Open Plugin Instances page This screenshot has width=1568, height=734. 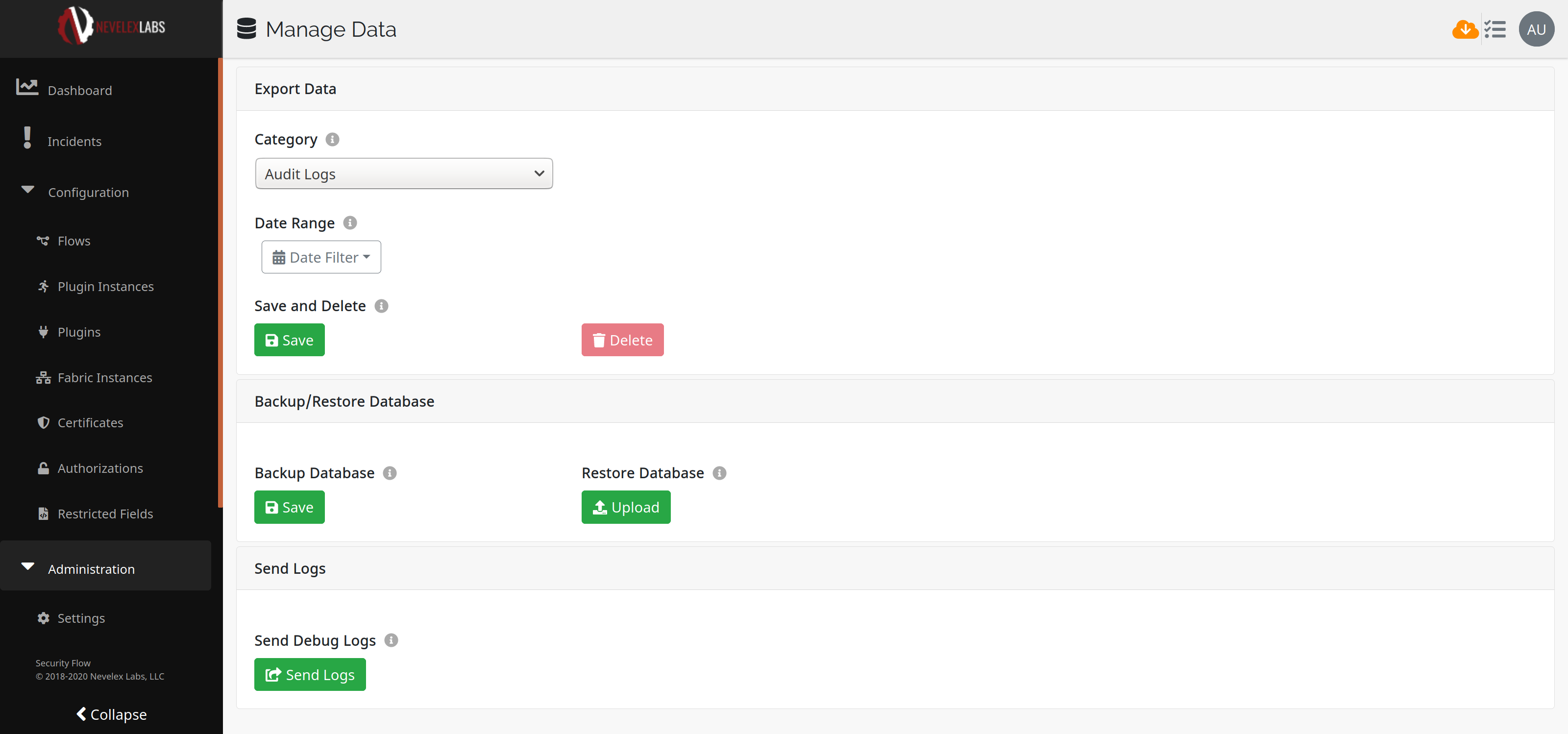[105, 287]
